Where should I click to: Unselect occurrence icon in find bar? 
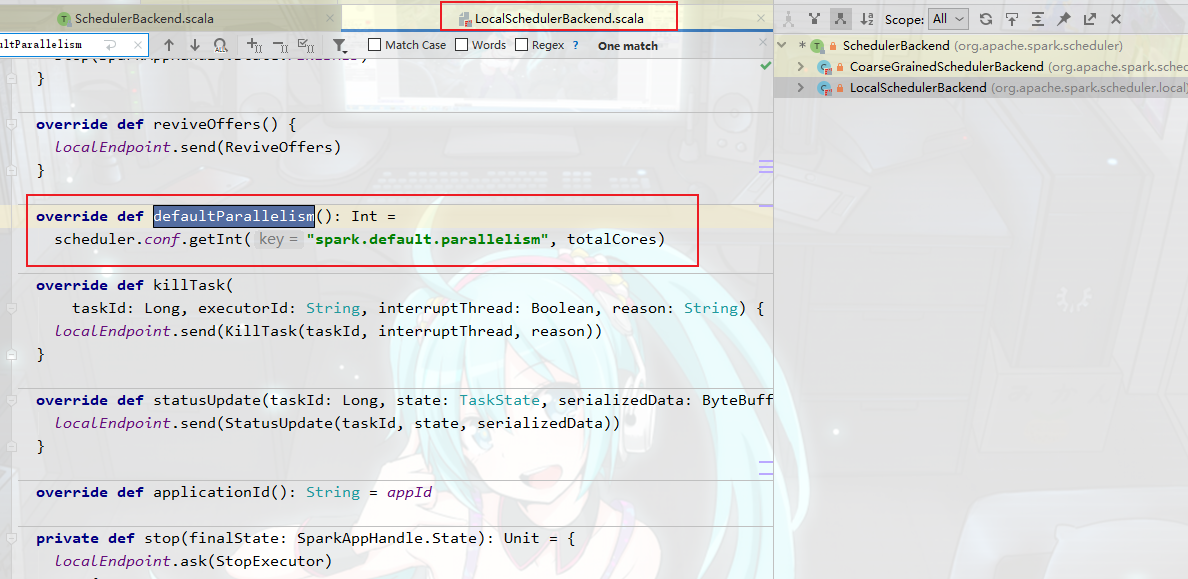[x=280, y=45]
